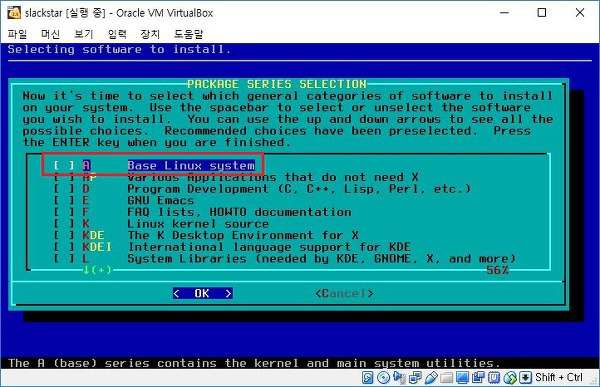This screenshot has width=600, height=387.
Task: Open the 머신 menu
Action: pos(50,34)
